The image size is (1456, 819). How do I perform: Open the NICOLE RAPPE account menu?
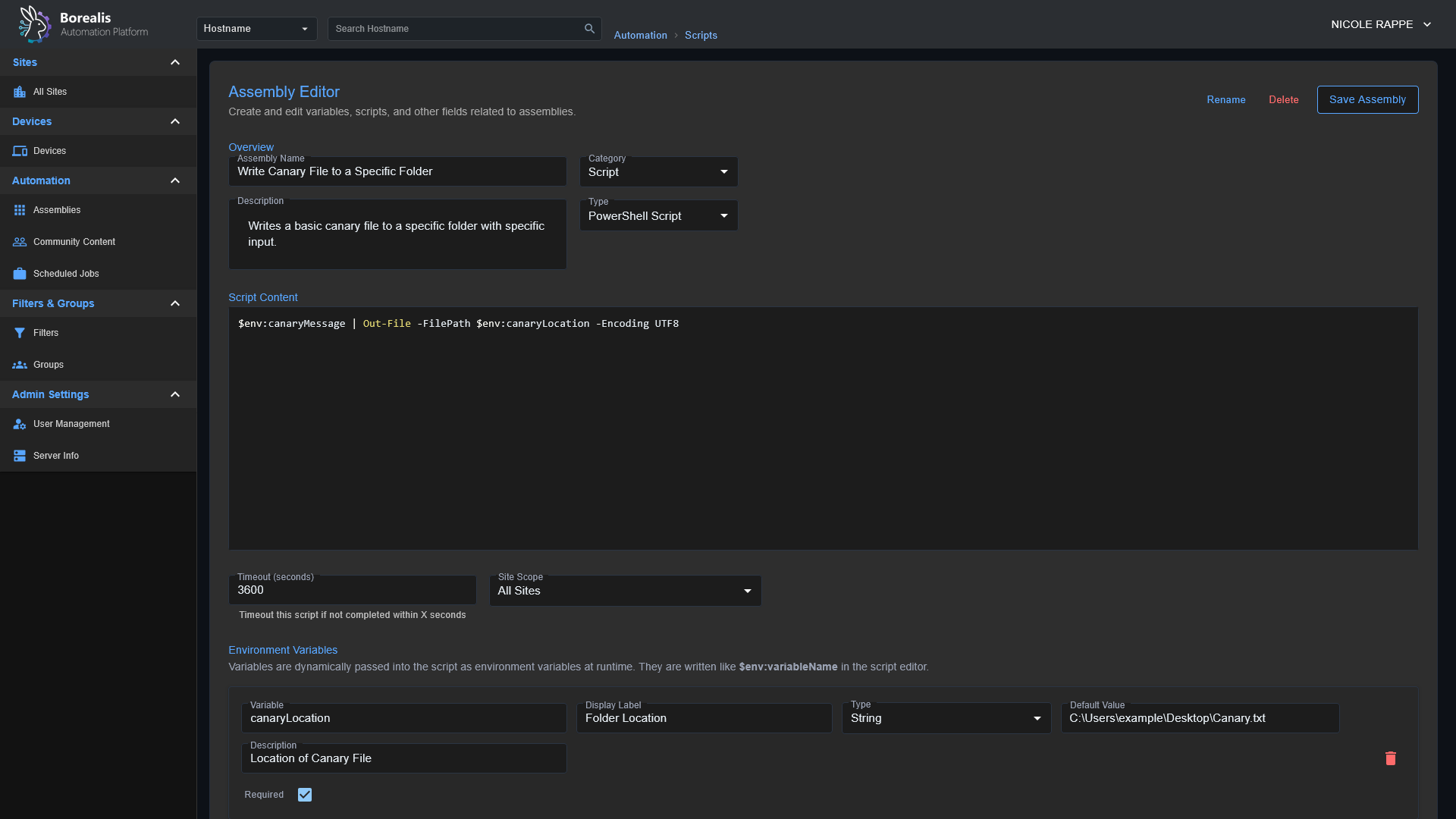coord(1379,24)
